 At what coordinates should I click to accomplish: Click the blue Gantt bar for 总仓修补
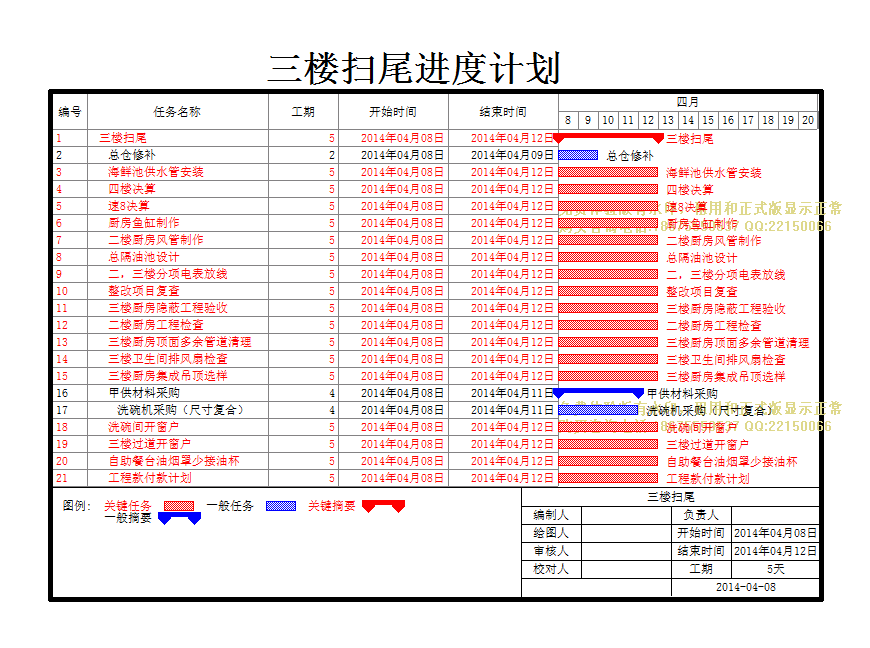[578, 155]
